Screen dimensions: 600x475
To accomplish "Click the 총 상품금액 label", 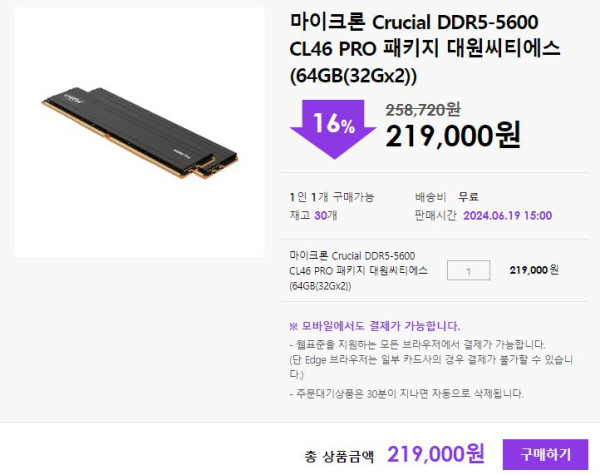I will point(339,456).
